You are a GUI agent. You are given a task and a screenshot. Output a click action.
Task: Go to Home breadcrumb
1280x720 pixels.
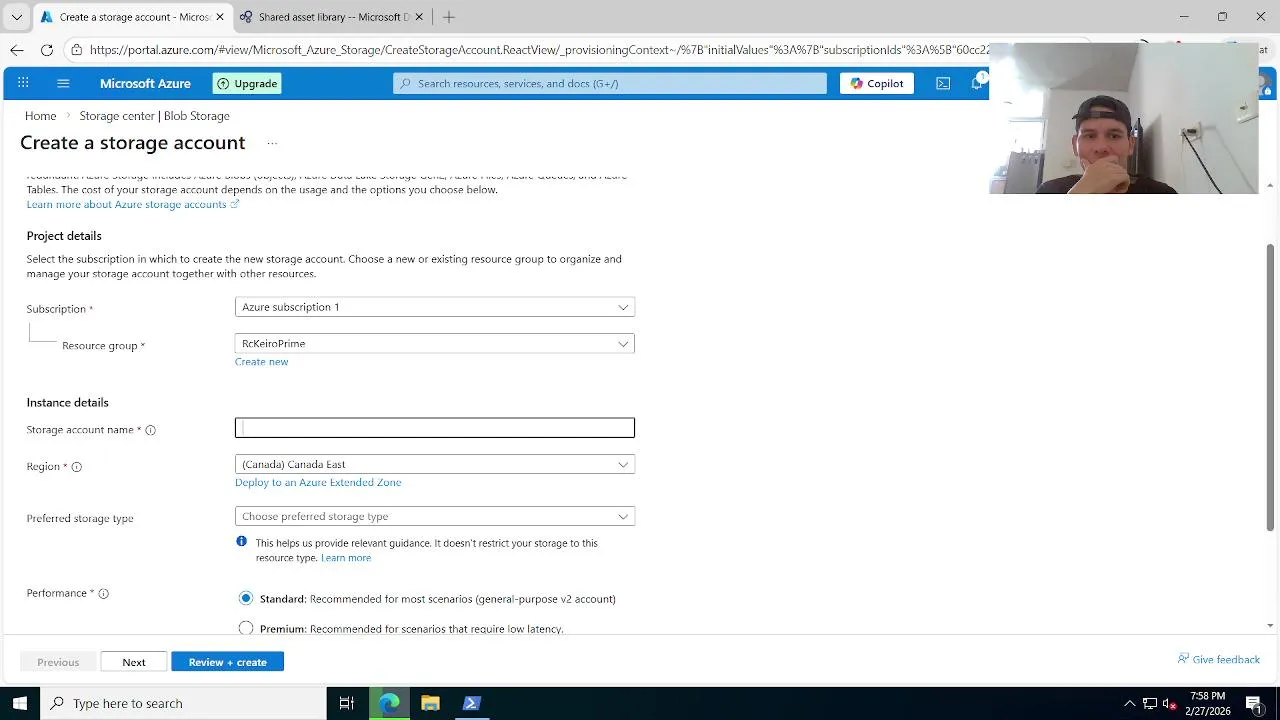point(41,116)
